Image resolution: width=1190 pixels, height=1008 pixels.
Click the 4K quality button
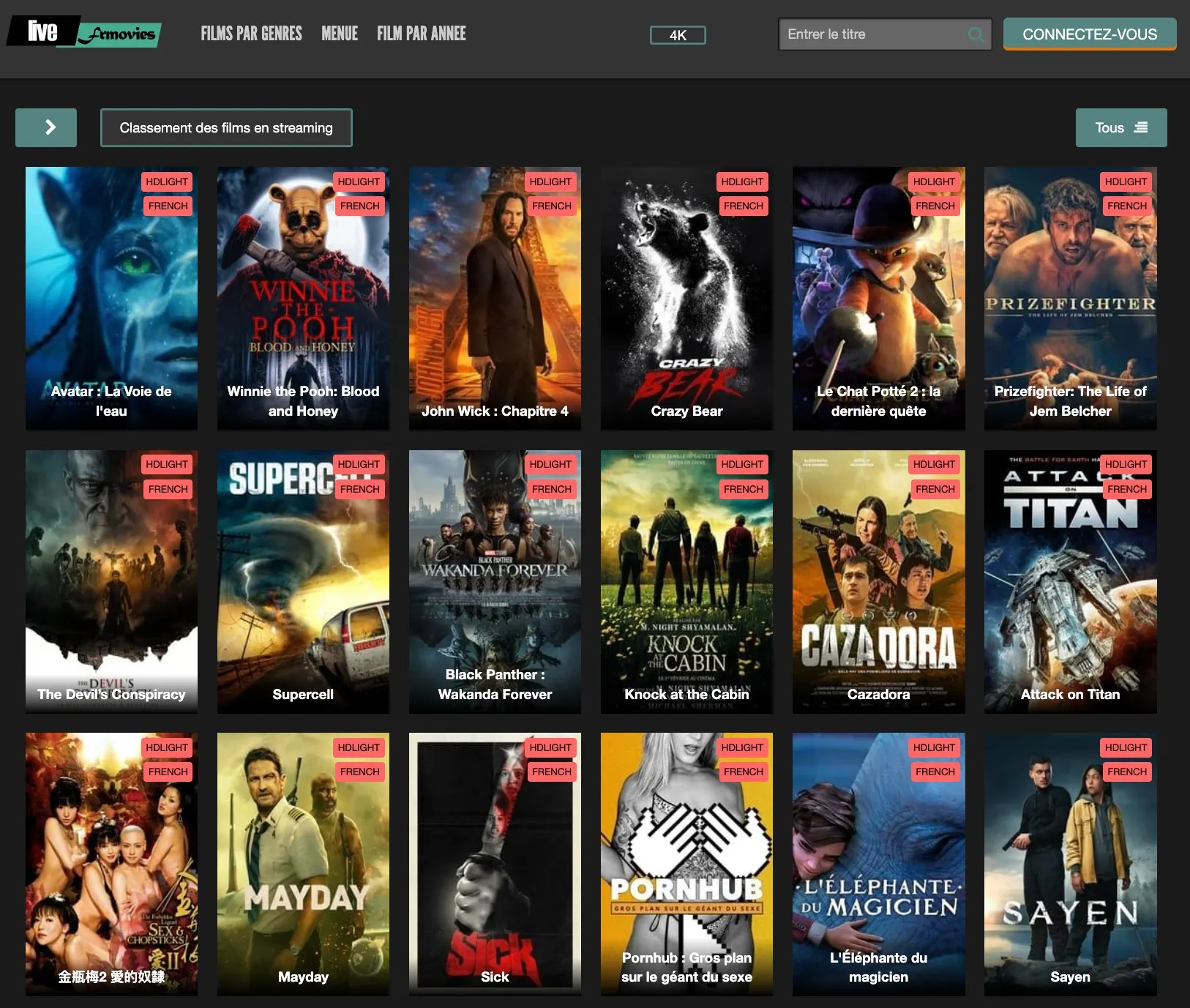678,35
